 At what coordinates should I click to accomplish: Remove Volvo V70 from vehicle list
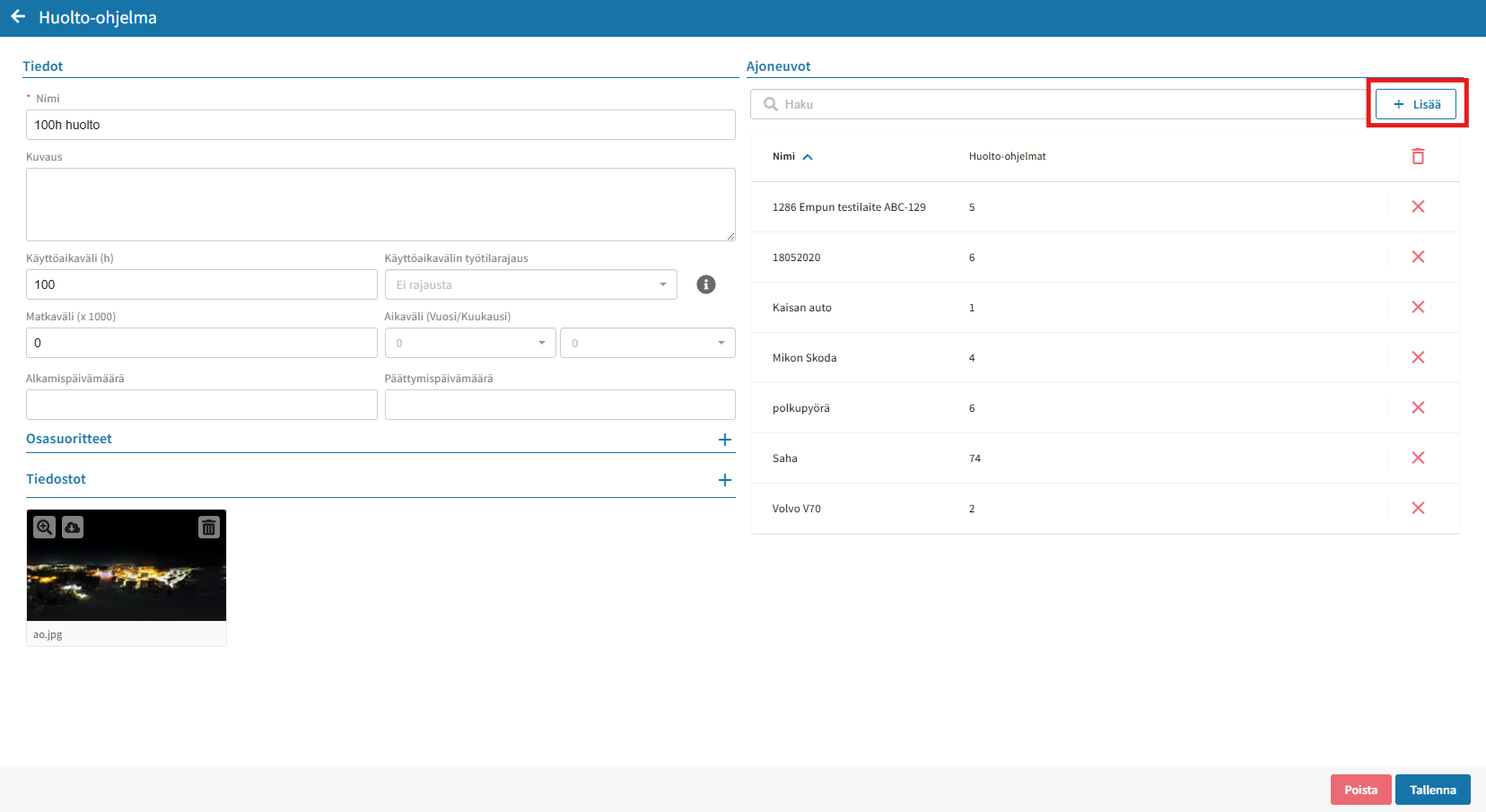click(x=1418, y=508)
